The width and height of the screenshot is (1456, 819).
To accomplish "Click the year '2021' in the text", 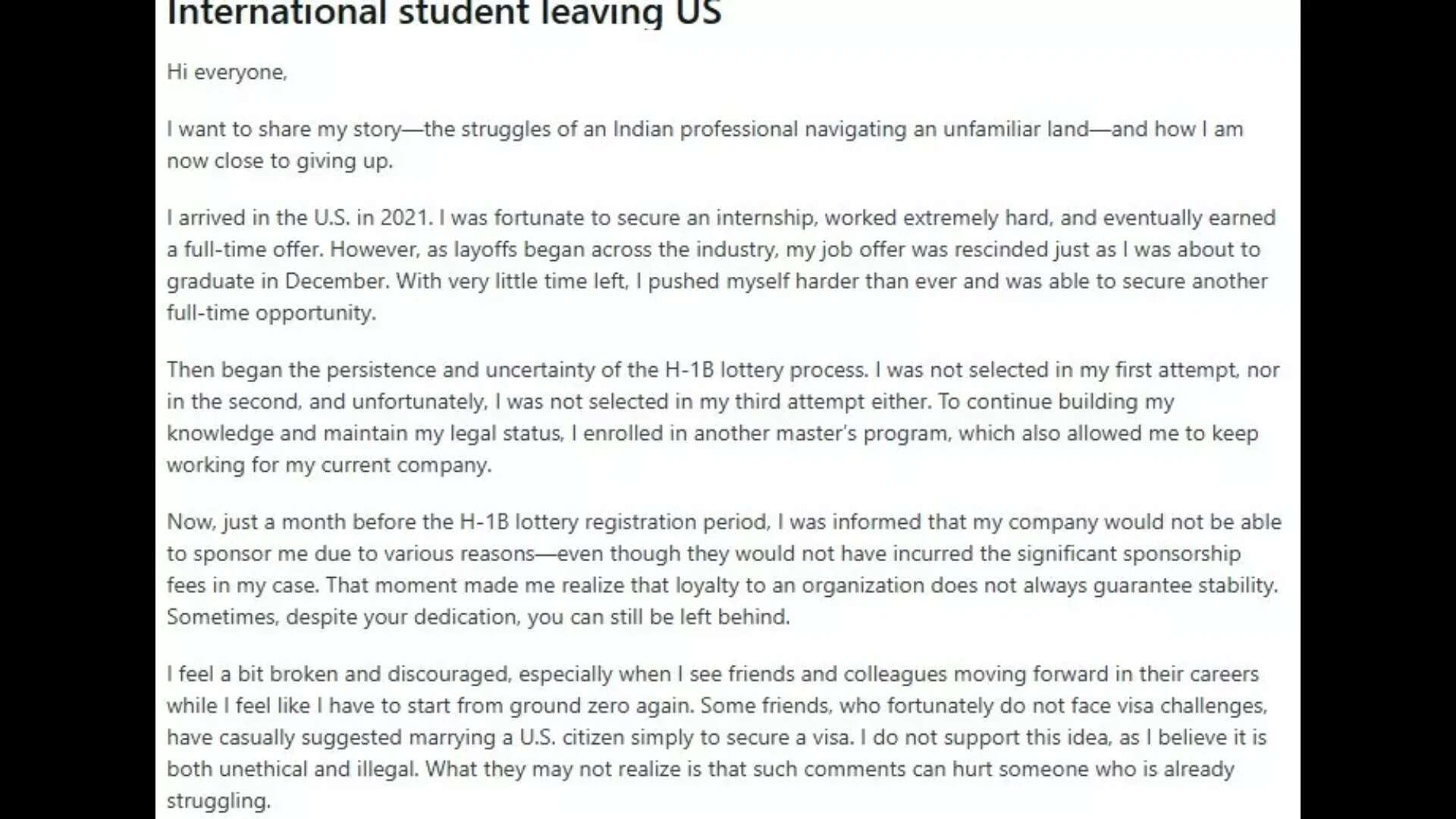I will [404, 218].
